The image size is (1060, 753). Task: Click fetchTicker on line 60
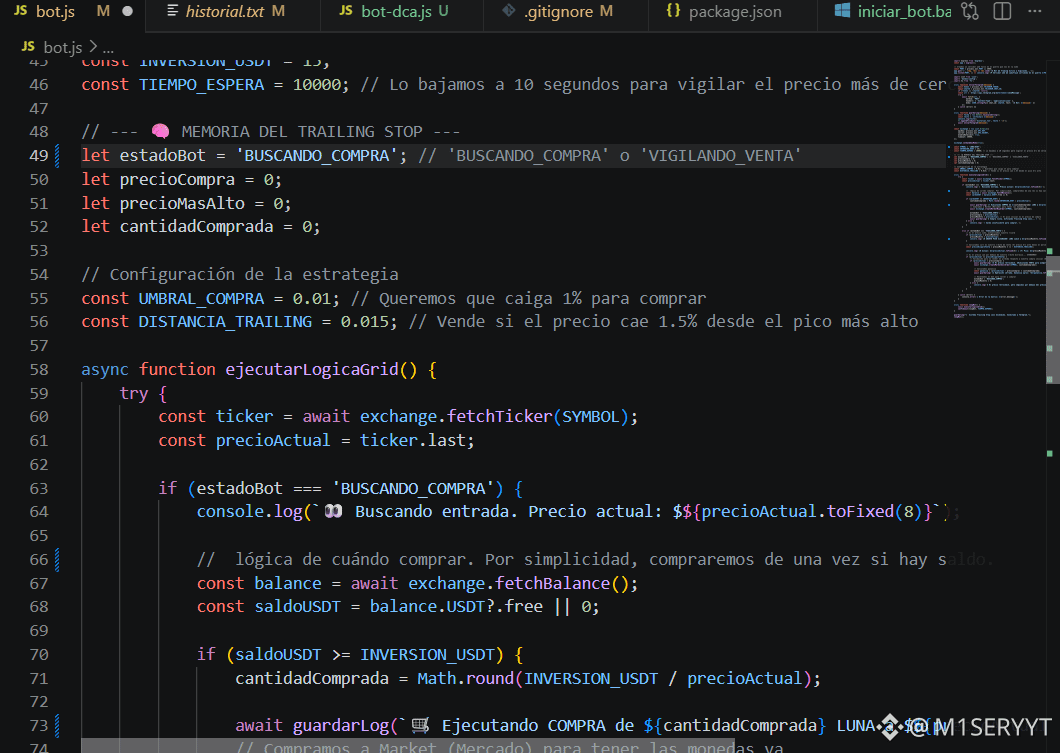click(x=499, y=416)
